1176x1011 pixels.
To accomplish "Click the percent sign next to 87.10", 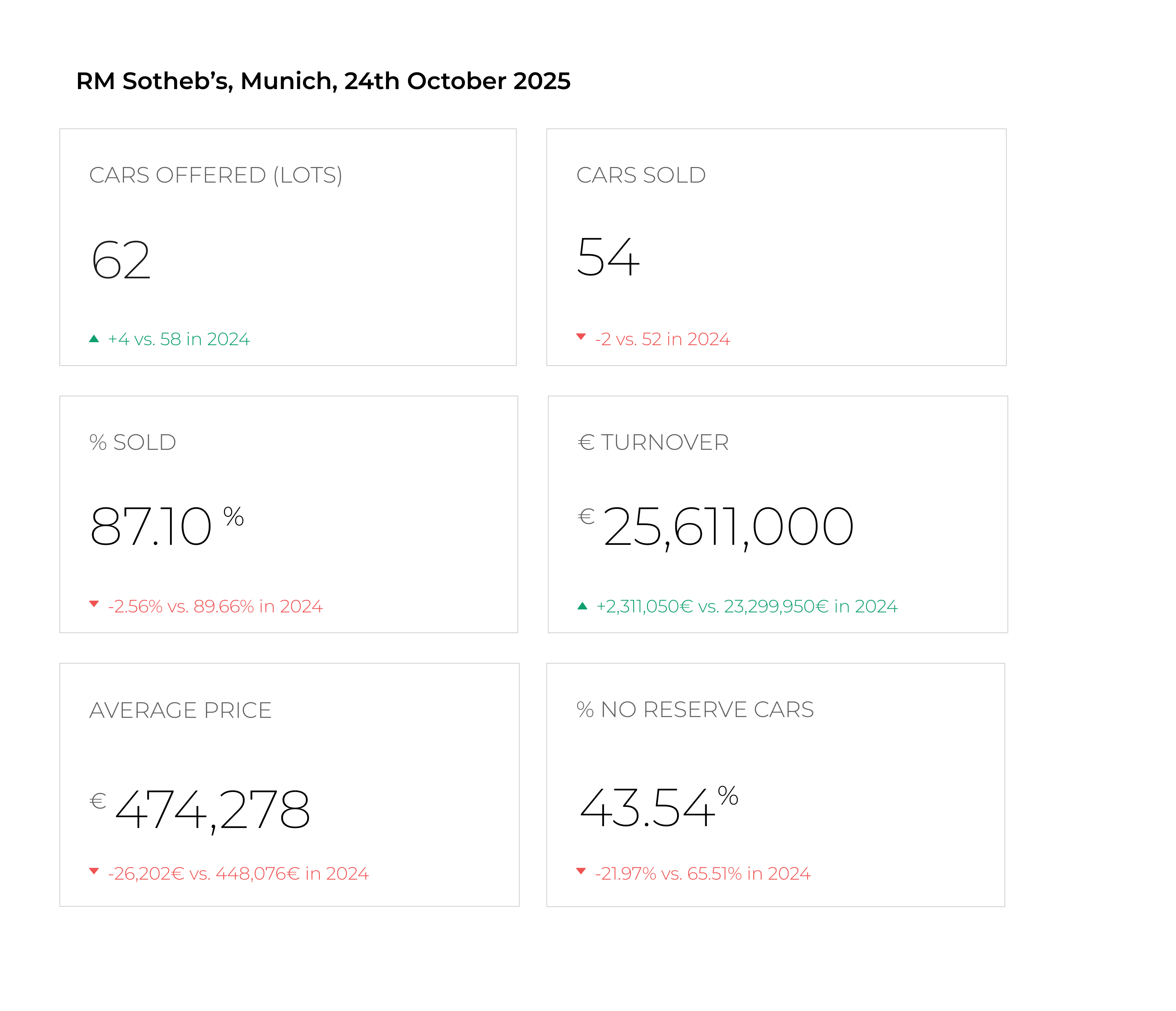I will 233,516.
